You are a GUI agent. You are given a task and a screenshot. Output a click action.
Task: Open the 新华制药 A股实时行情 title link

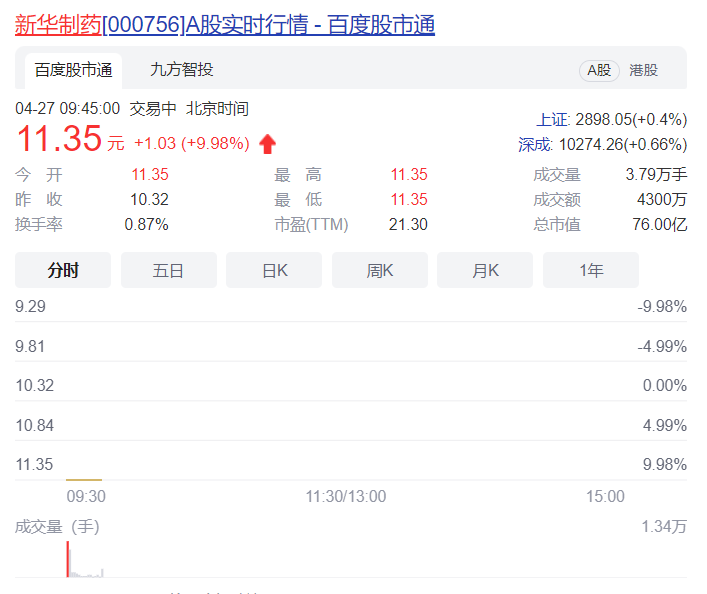click(x=225, y=25)
